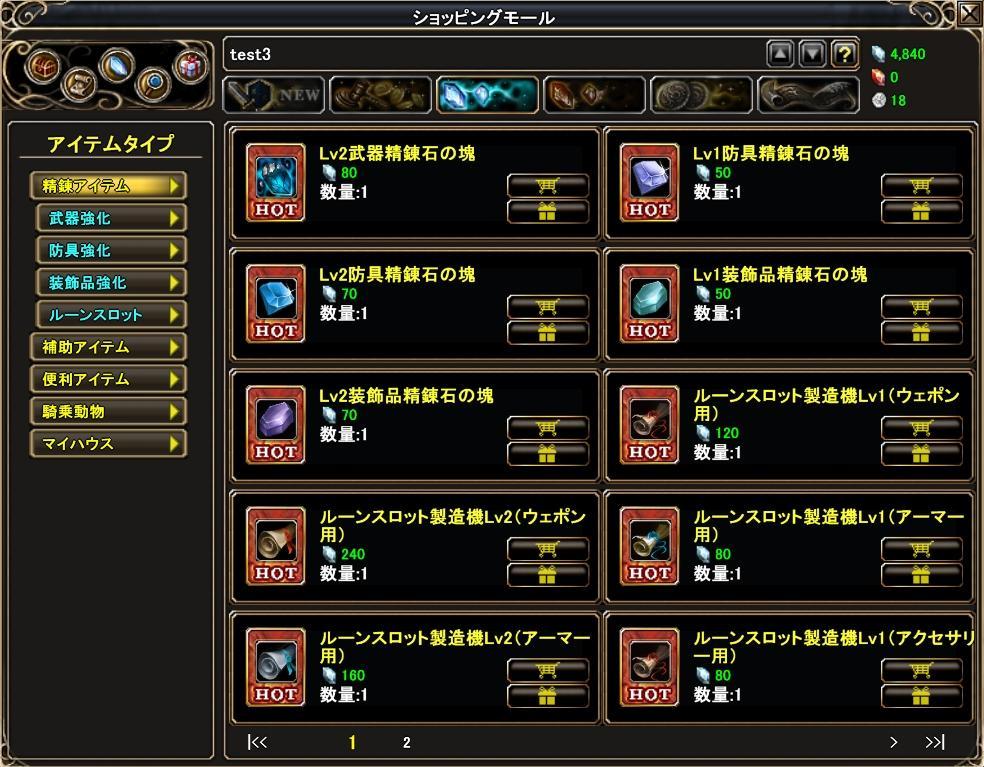Click the blue crystal round icon

[117, 65]
